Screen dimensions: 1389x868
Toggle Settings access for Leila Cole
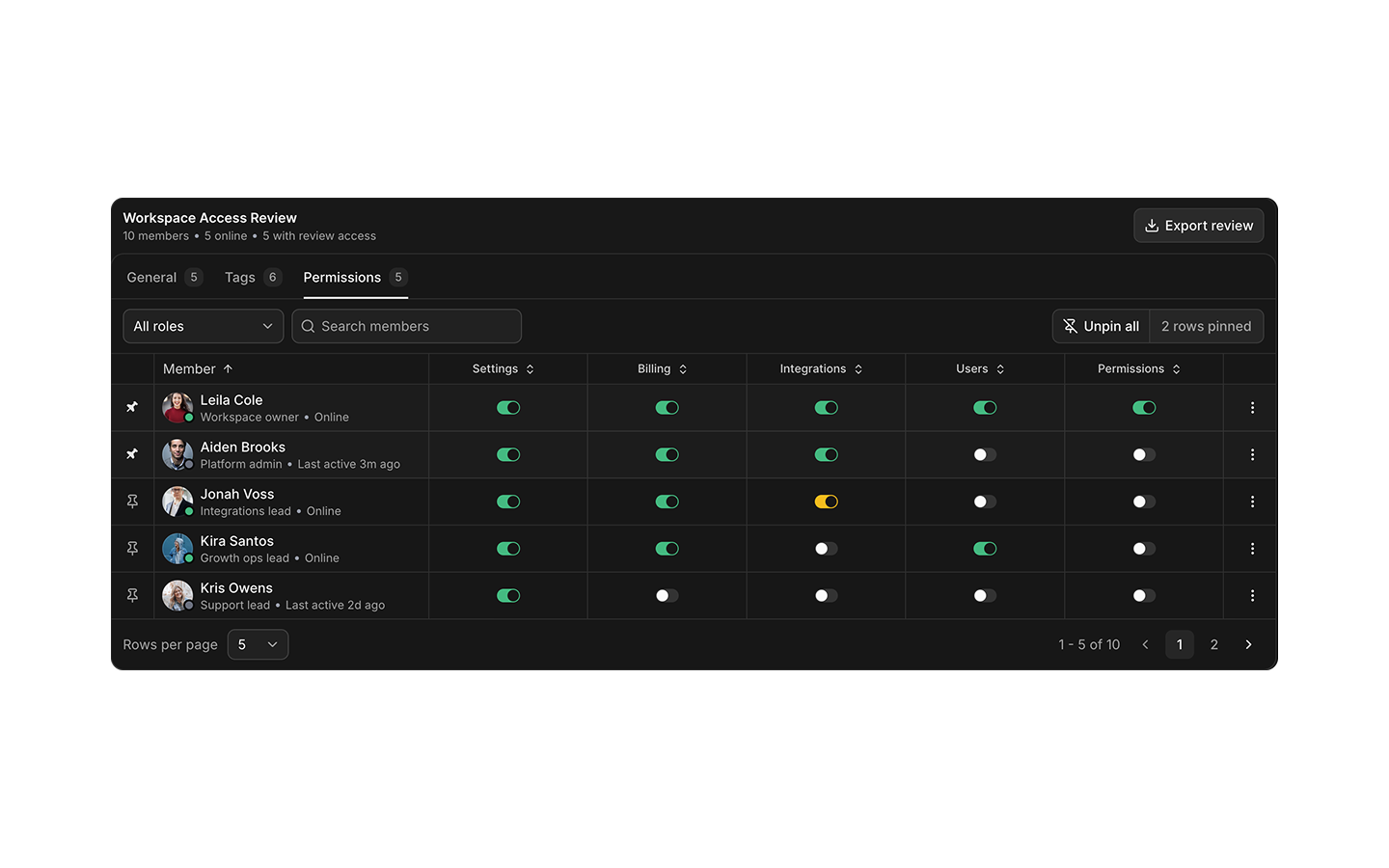click(508, 408)
